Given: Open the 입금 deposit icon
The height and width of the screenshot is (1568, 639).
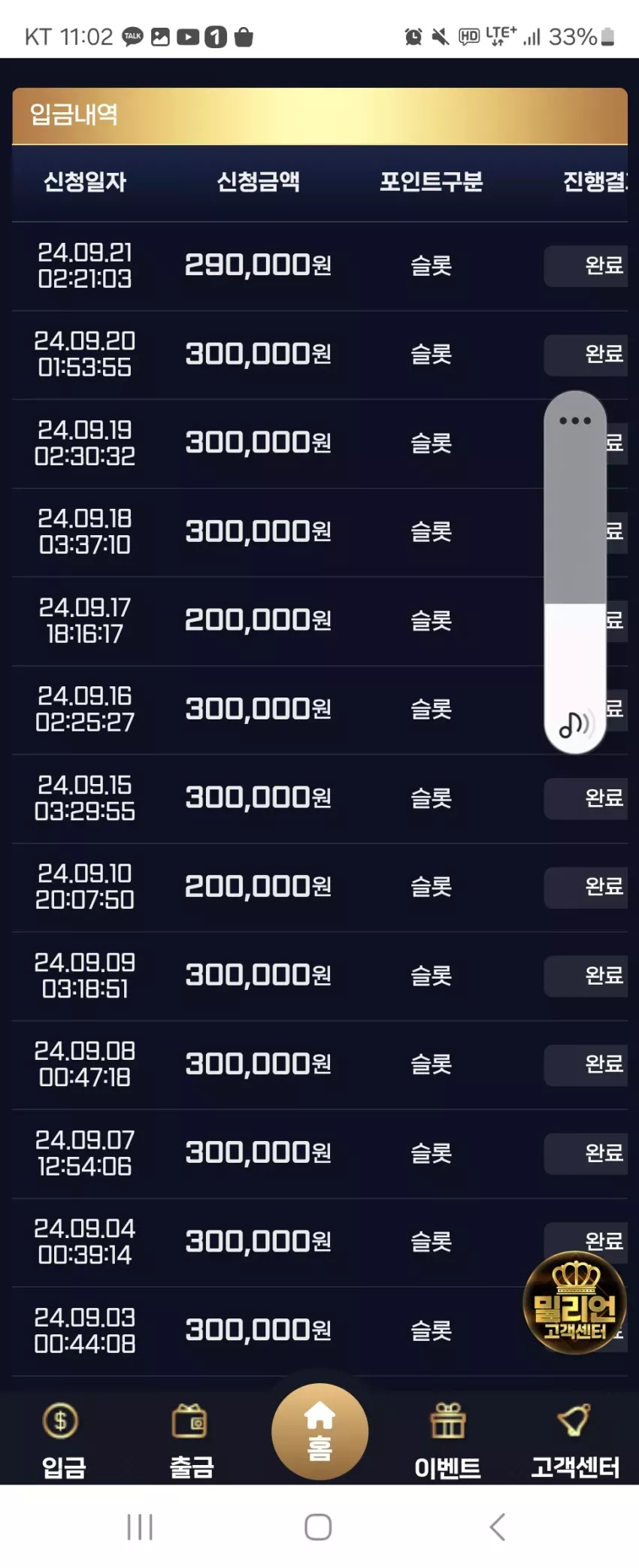Looking at the screenshot, I should (62, 1421).
